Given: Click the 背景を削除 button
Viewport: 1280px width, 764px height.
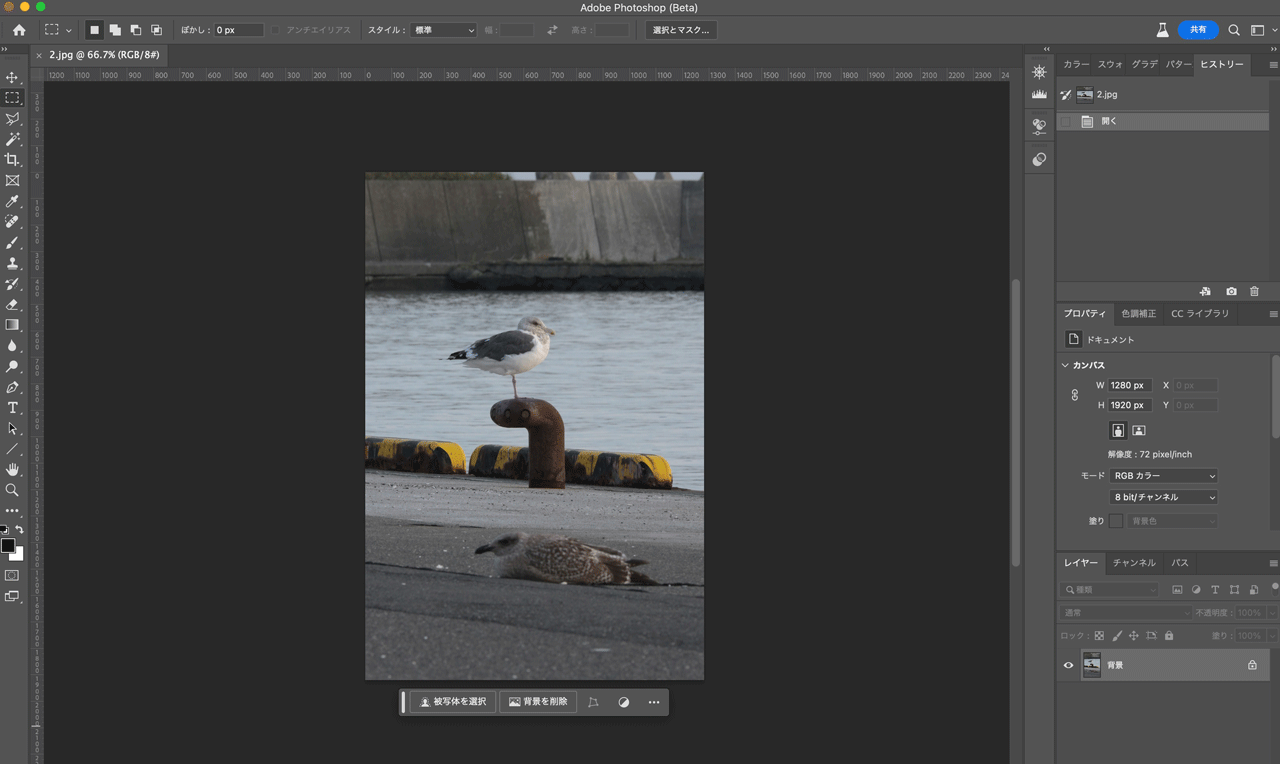Looking at the screenshot, I should point(538,702).
